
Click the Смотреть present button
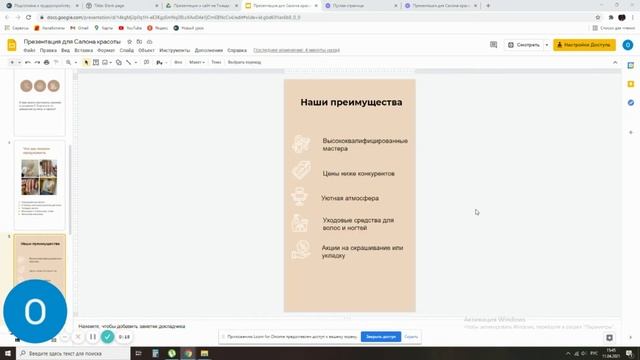pos(524,45)
